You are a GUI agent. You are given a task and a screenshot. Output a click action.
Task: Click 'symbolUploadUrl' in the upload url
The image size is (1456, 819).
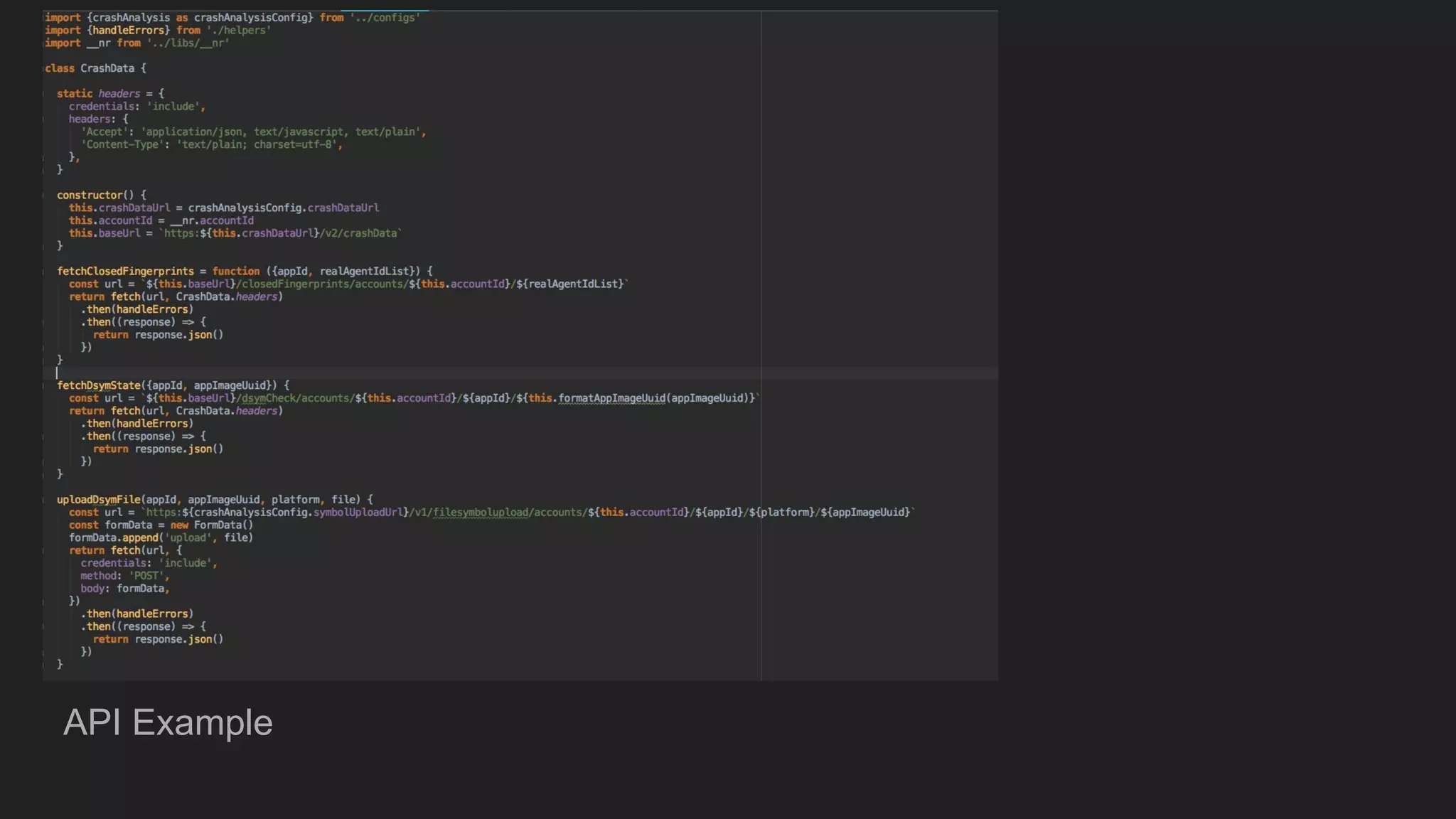358,513
